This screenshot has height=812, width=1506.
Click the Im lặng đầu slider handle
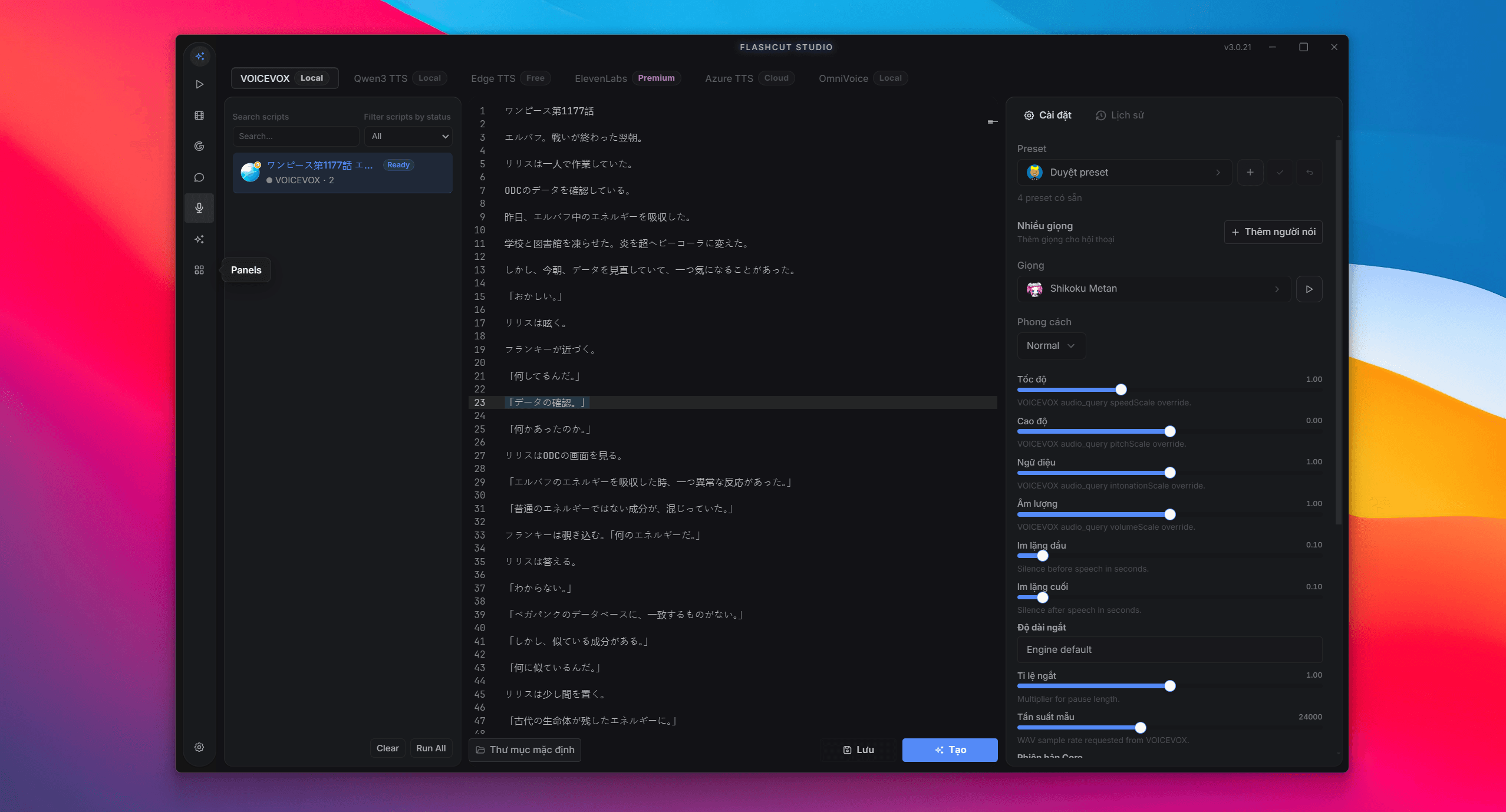(x=1043, y=556)
